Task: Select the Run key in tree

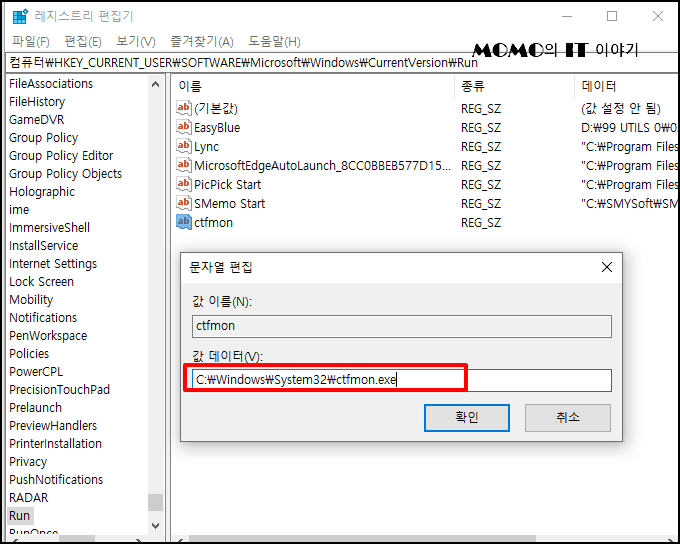Action: (20, 516)
